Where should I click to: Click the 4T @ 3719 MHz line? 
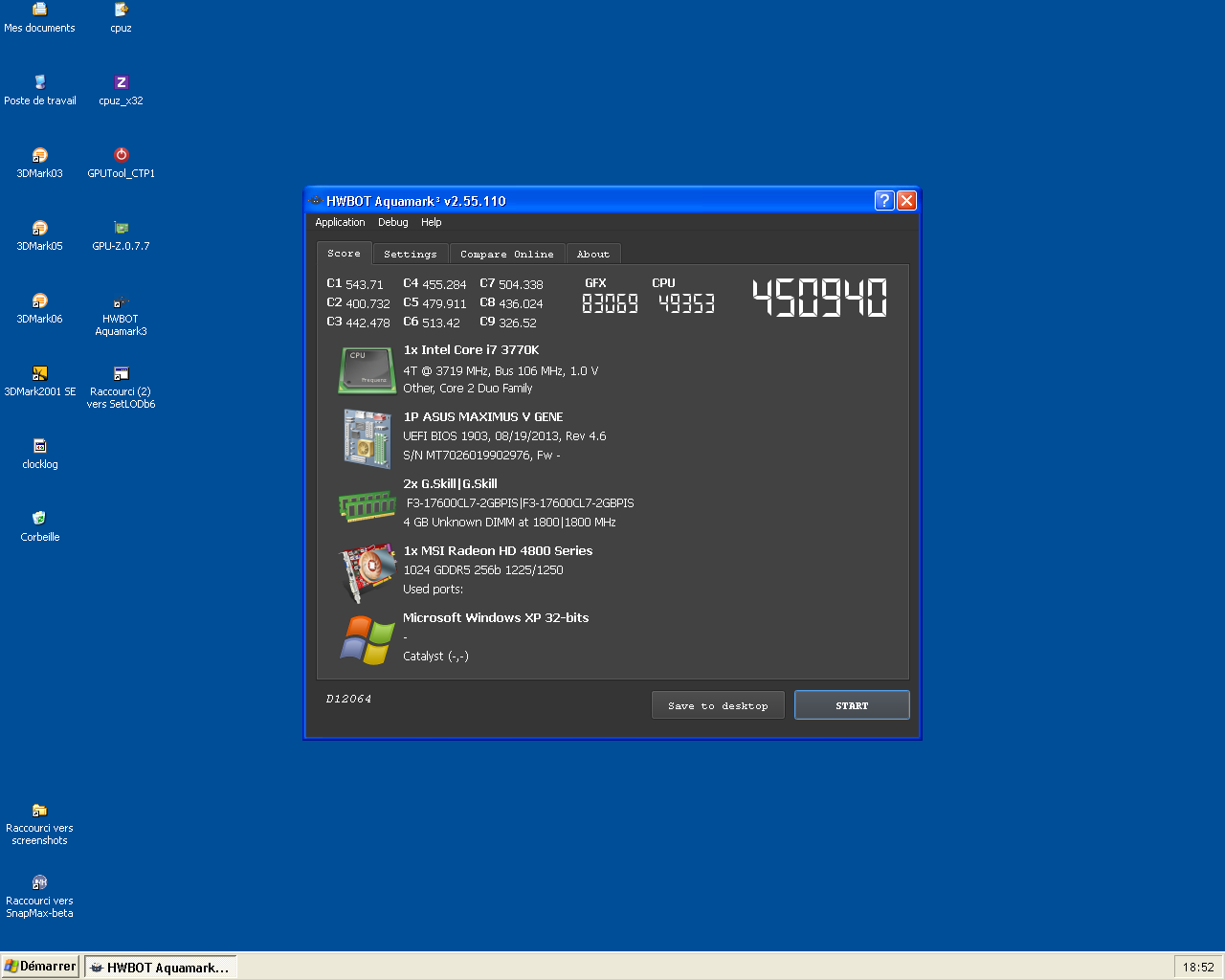coord(501,371)
